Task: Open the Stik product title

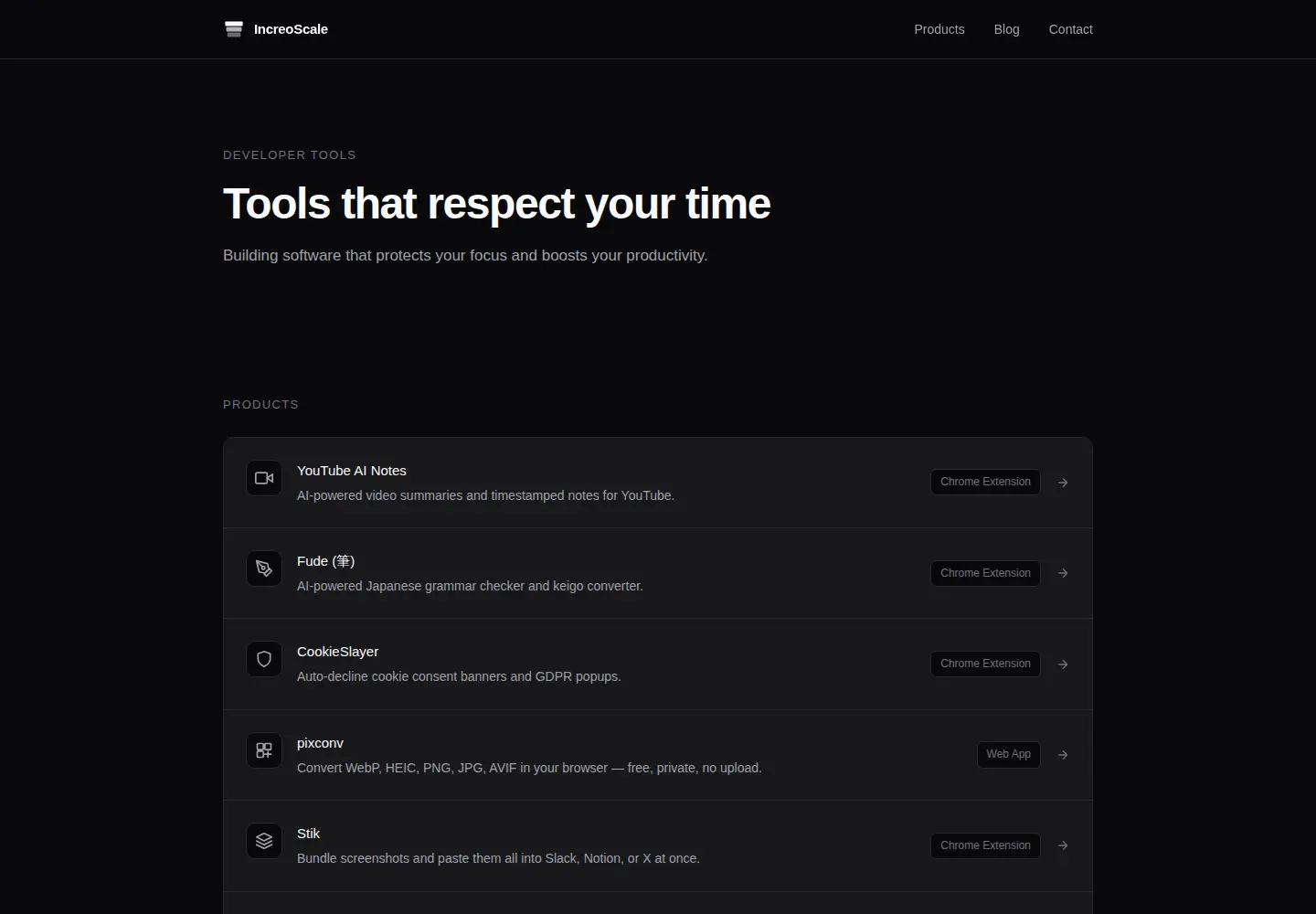Action: [308, 834]
